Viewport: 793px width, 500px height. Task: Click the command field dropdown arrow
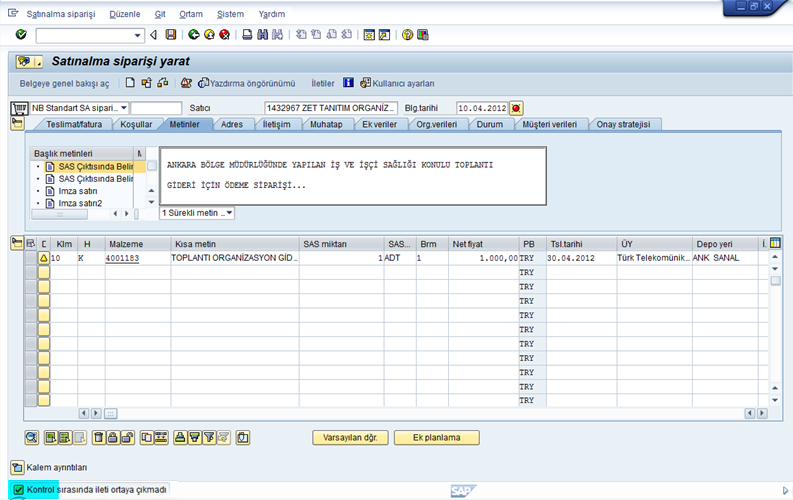pyautogui.click(x=137, y=35)
